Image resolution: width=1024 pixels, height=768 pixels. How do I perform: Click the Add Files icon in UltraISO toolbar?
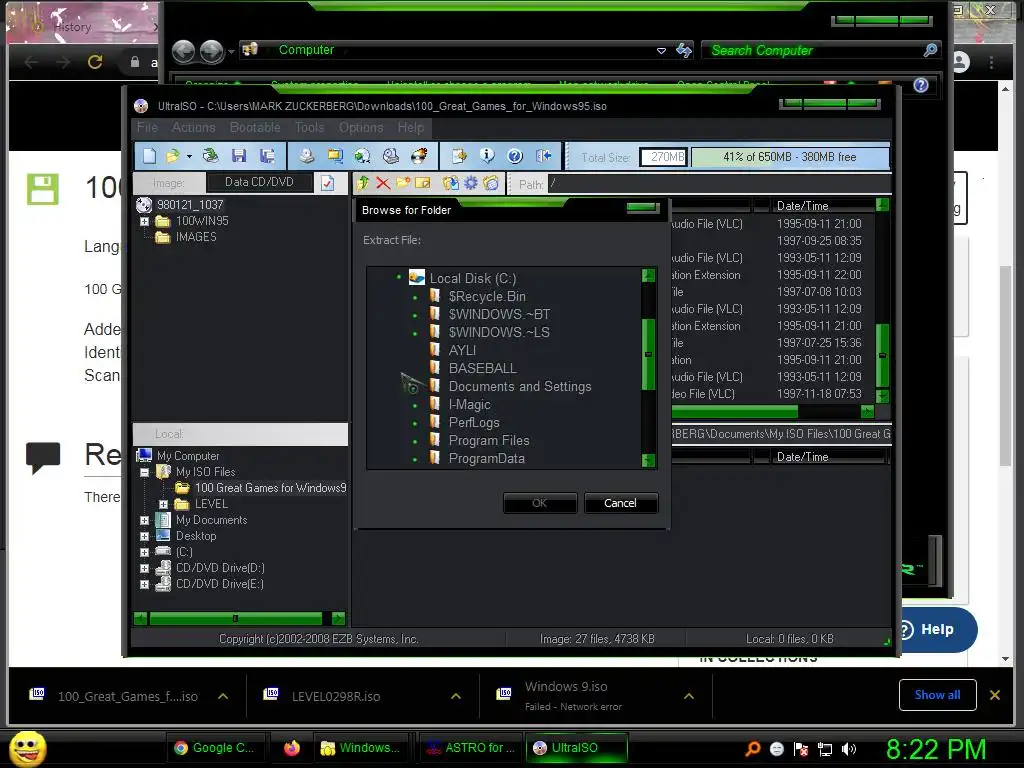tap(459, 156)
